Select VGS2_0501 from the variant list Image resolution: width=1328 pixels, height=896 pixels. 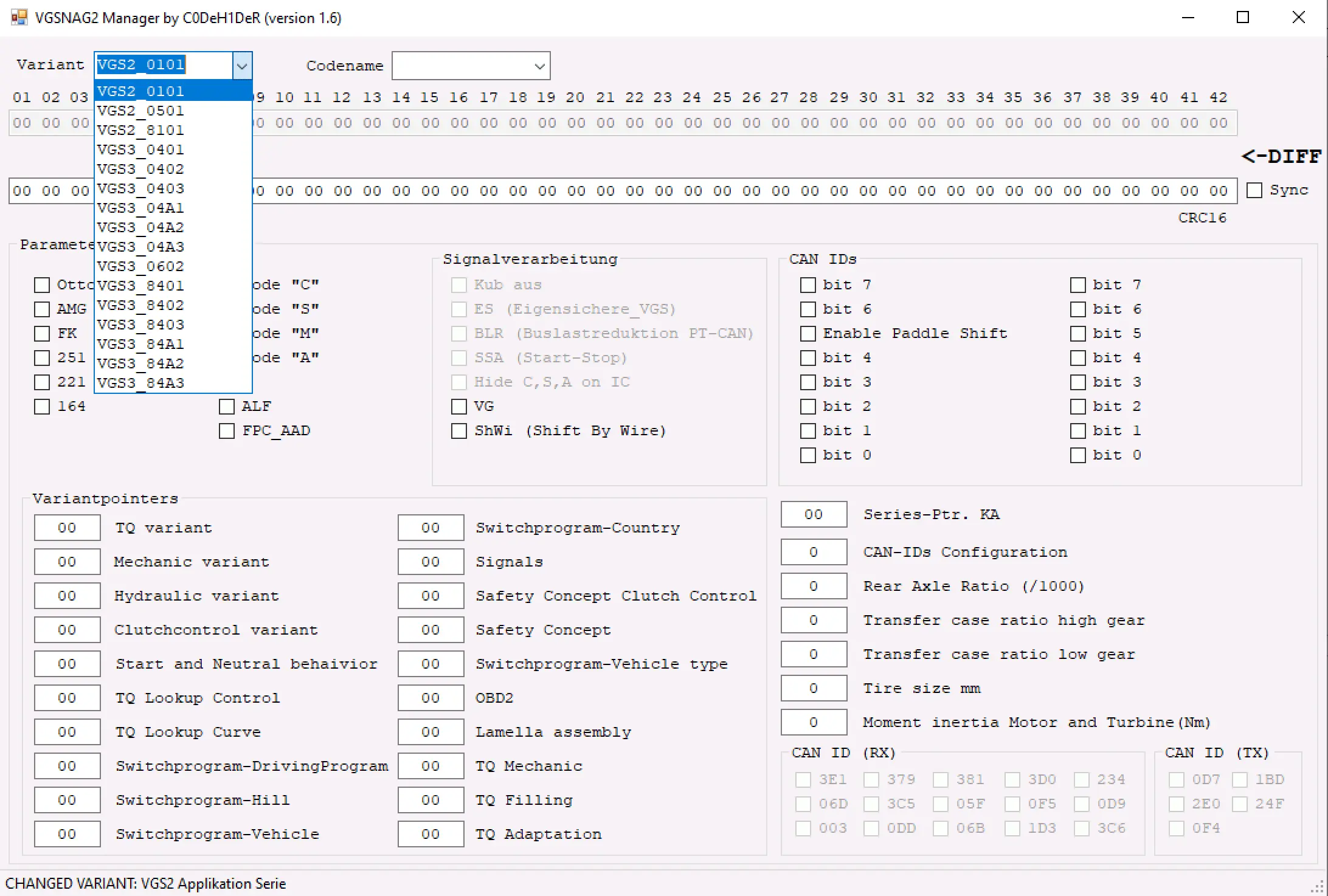click(x=173, y=111)
